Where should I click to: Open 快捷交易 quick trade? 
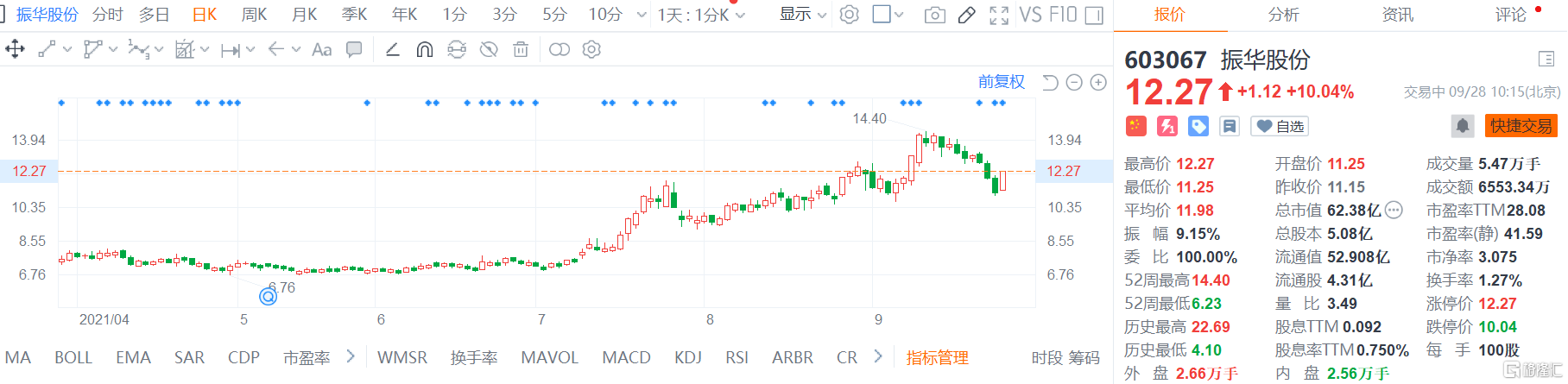click(x=1521, y=126)
